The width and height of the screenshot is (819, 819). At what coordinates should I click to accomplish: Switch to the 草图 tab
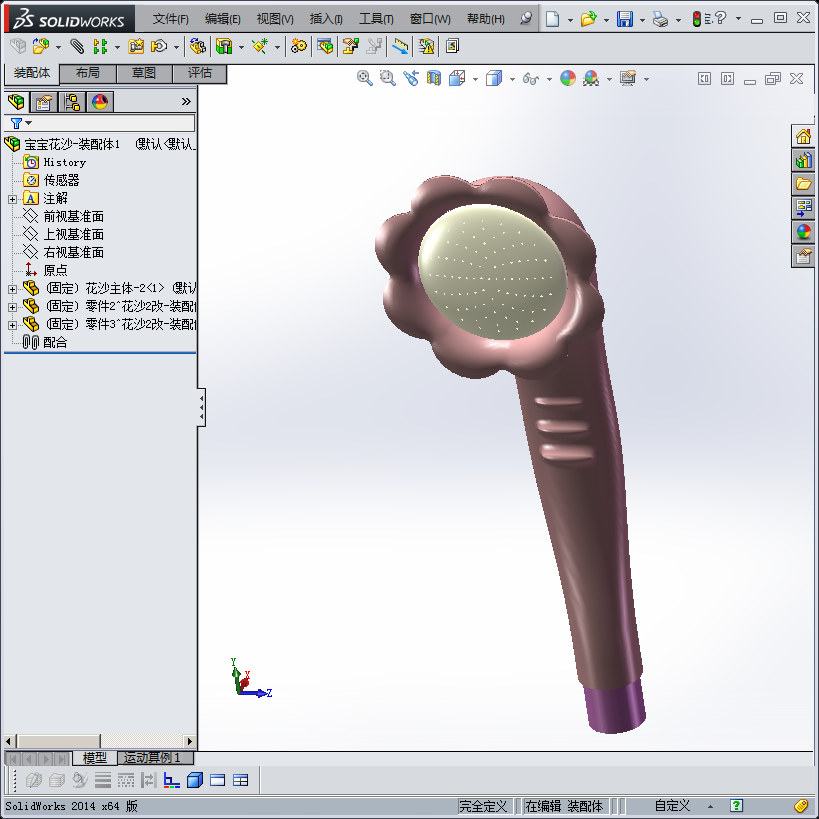tap(144, 73)
